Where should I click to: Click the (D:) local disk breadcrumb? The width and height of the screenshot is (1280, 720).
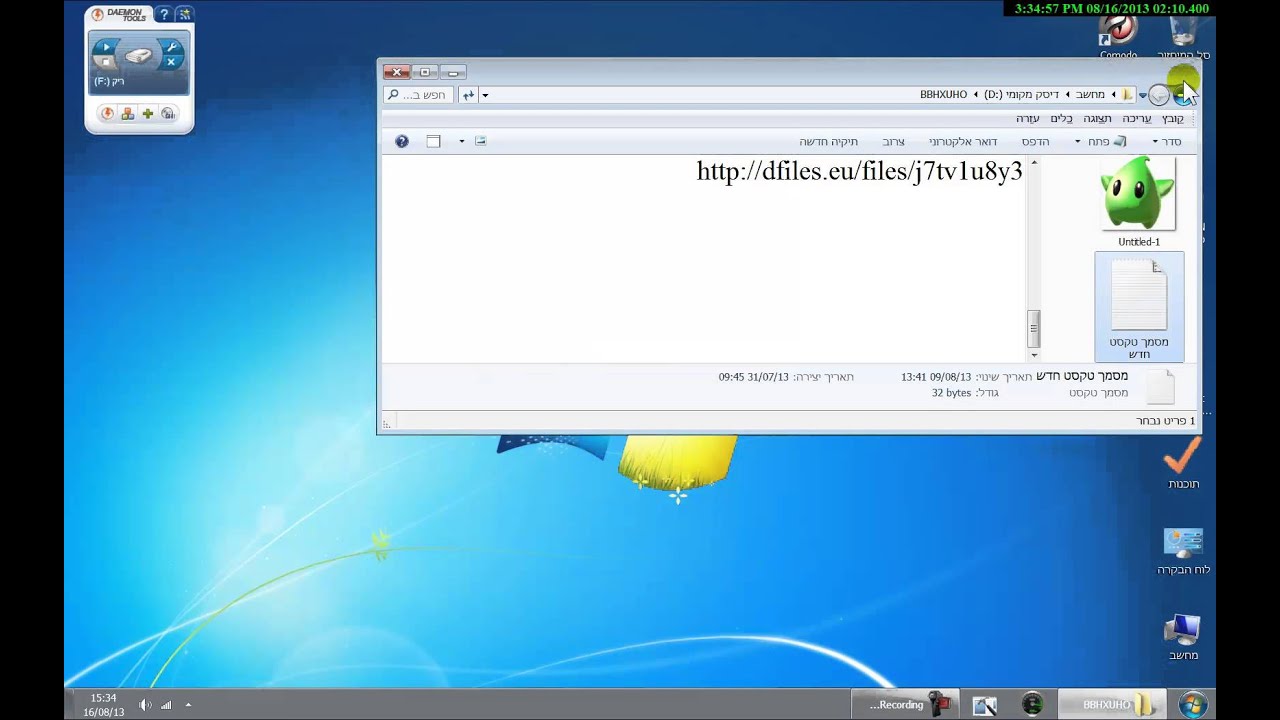click(1021, 95)
